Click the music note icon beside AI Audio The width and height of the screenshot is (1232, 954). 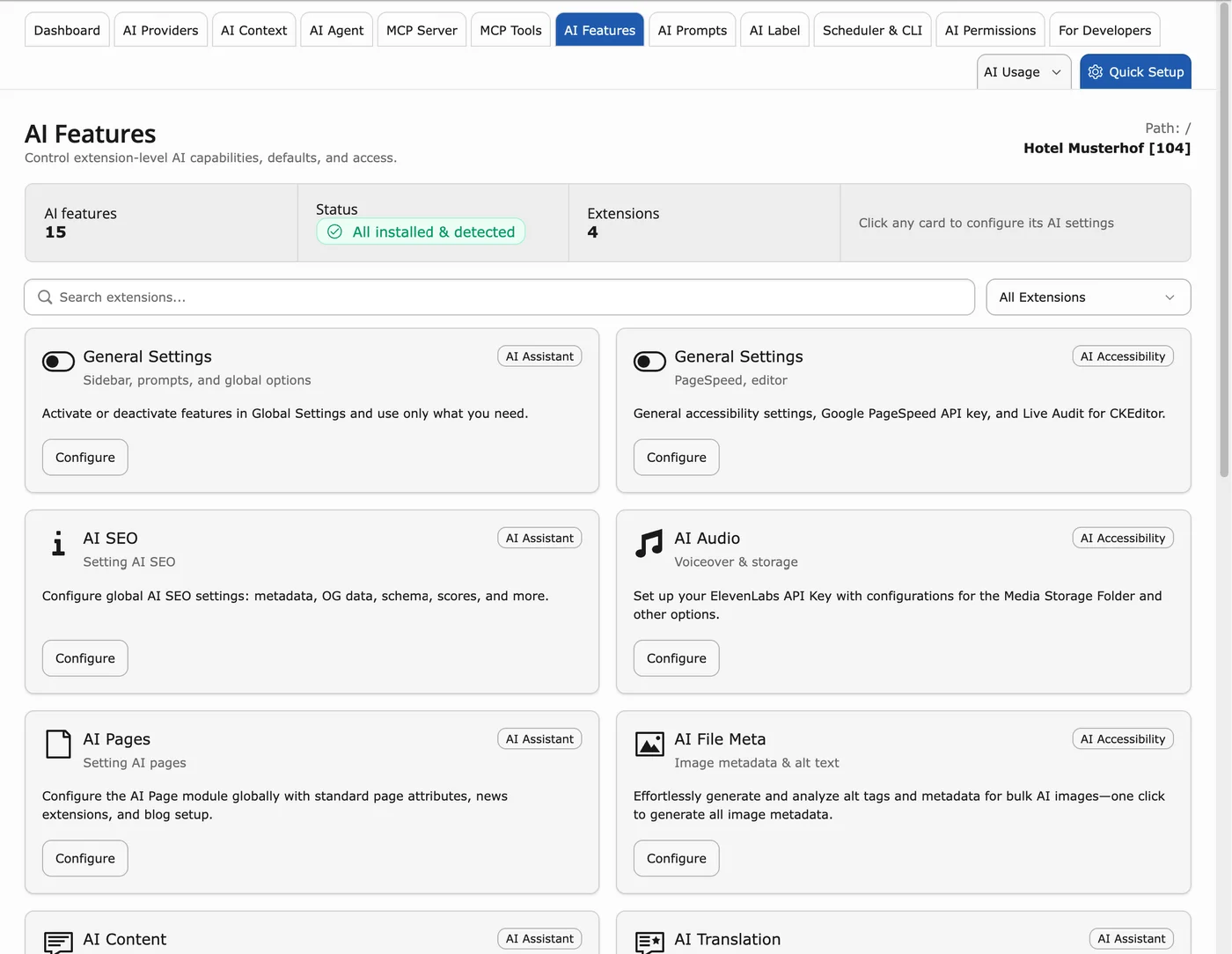649,544
